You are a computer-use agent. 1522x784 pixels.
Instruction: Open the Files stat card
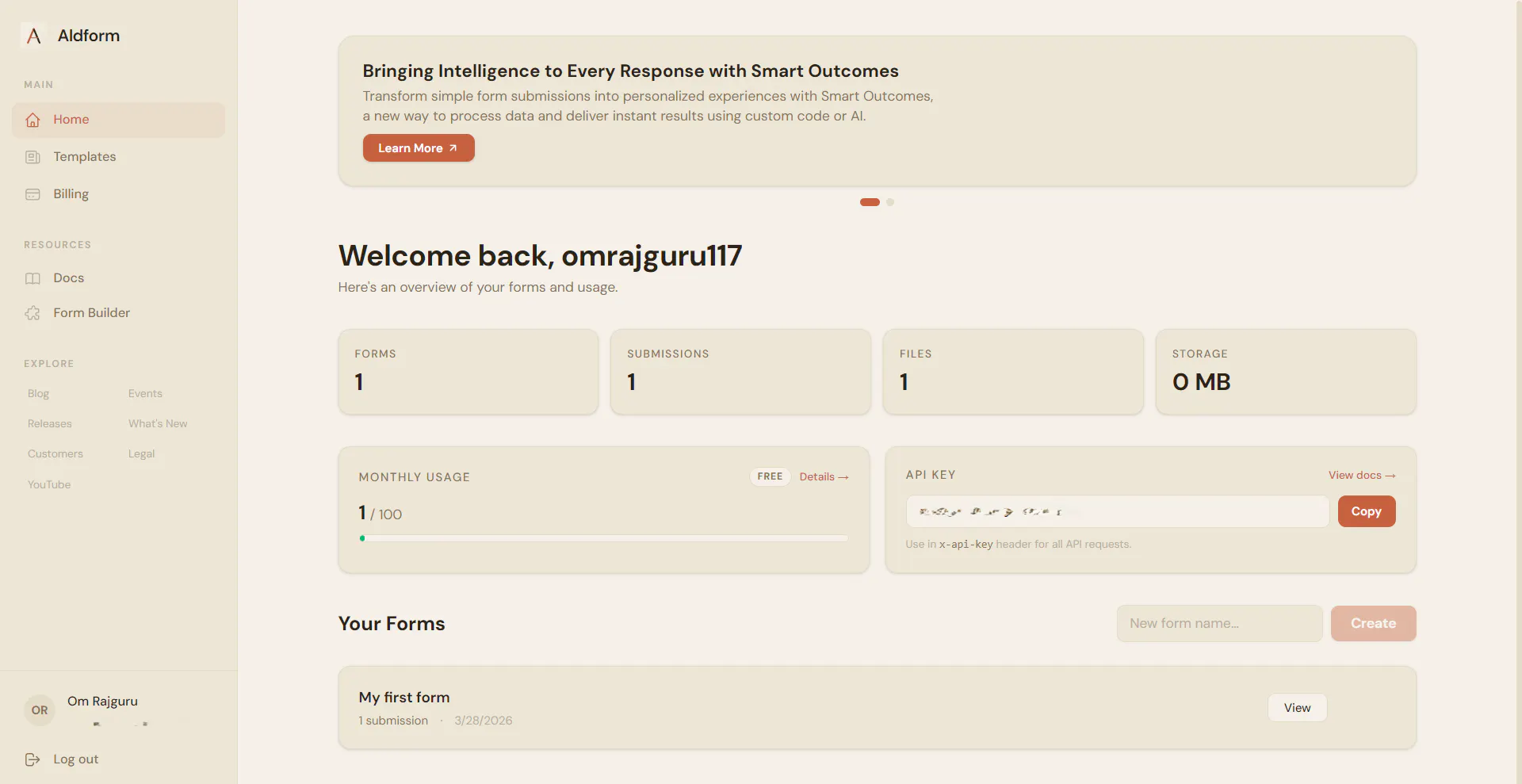1013,372
